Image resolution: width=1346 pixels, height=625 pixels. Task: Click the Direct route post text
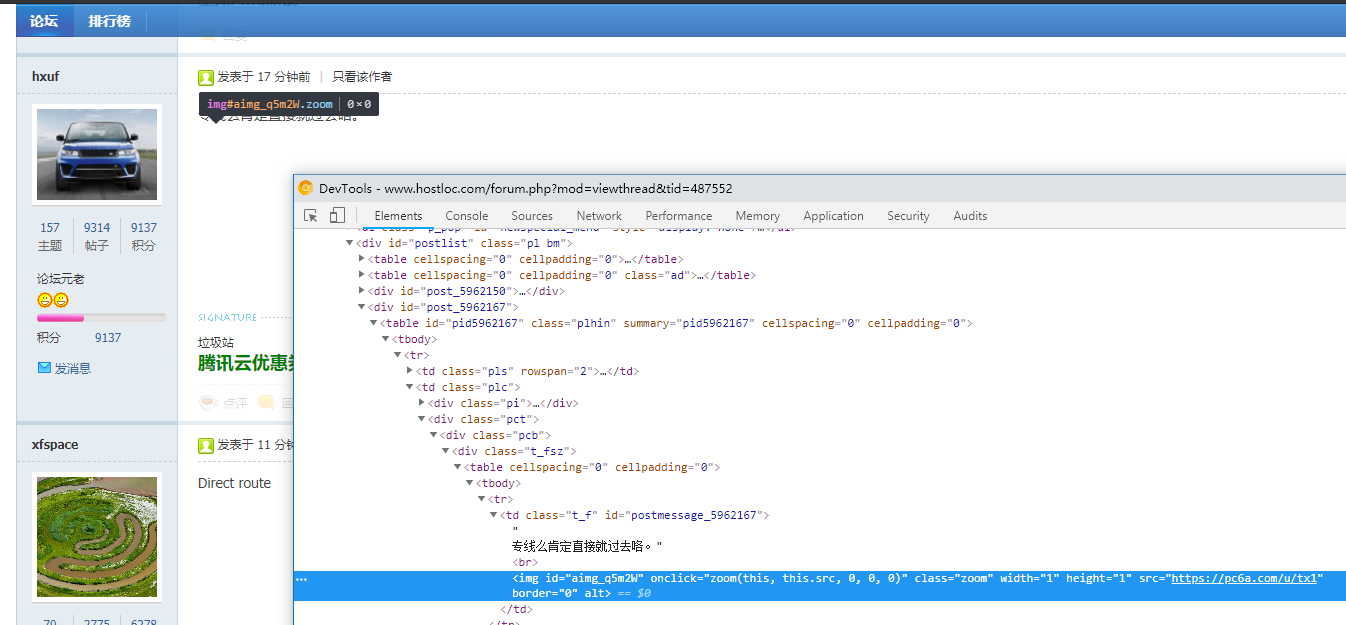coord(234,483)
